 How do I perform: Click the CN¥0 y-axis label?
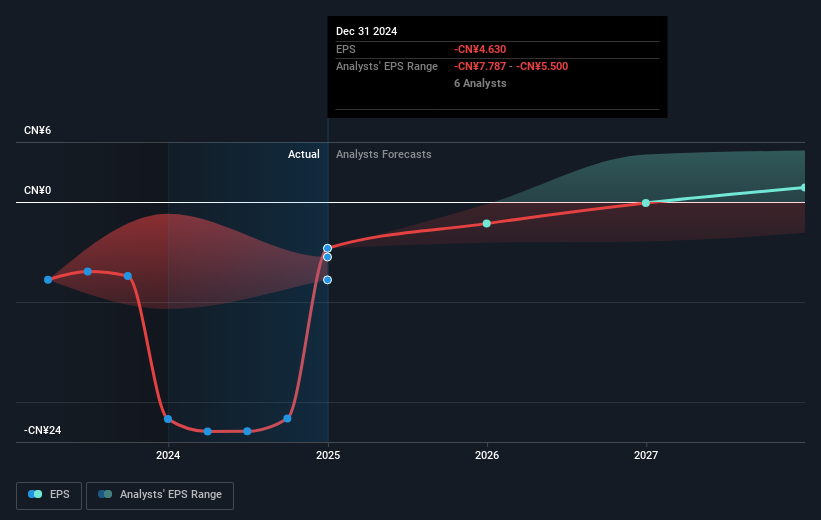[38, 190]
